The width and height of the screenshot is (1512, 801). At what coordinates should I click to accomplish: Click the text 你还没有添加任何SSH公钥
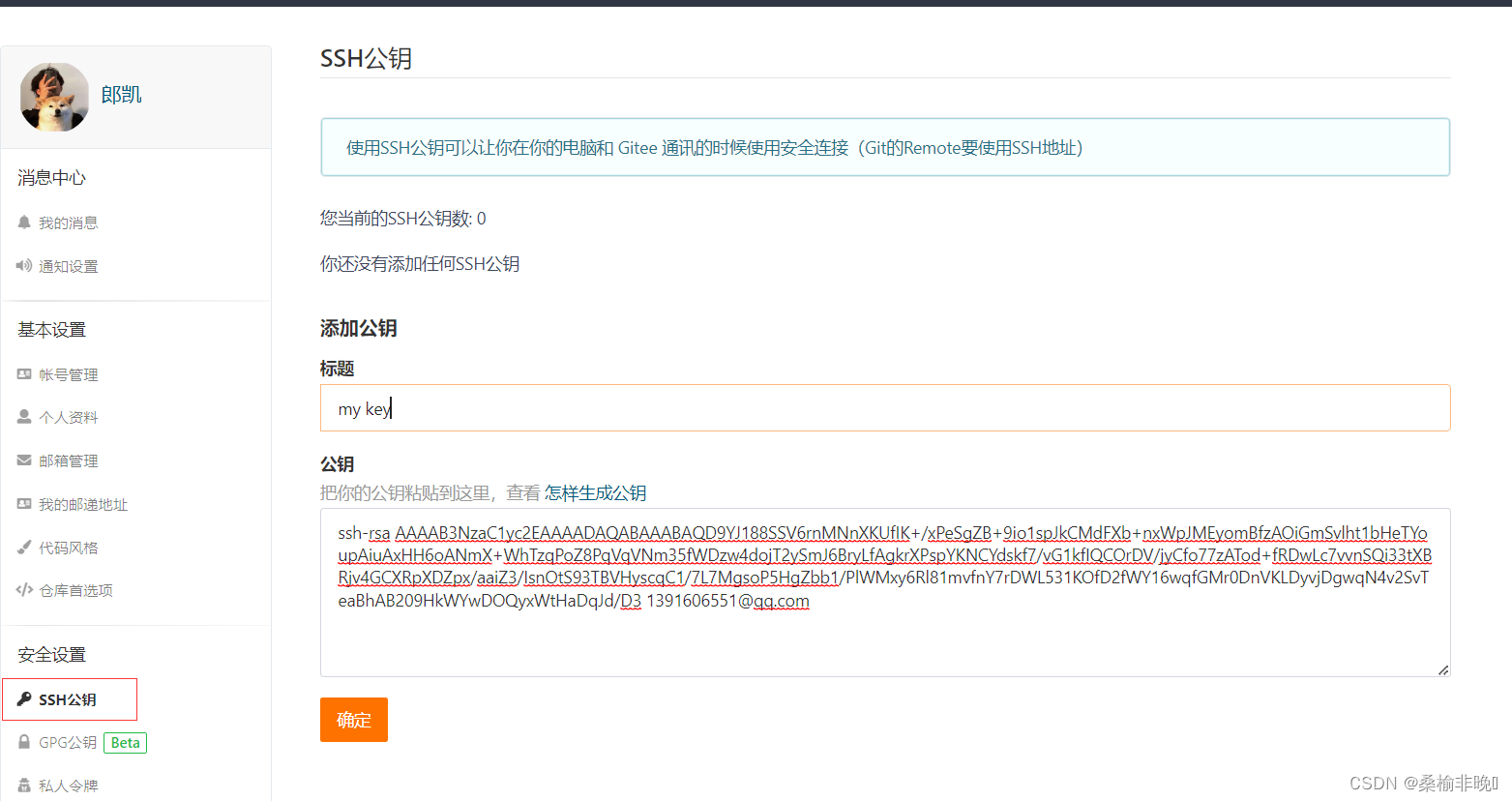pos(420,264)
